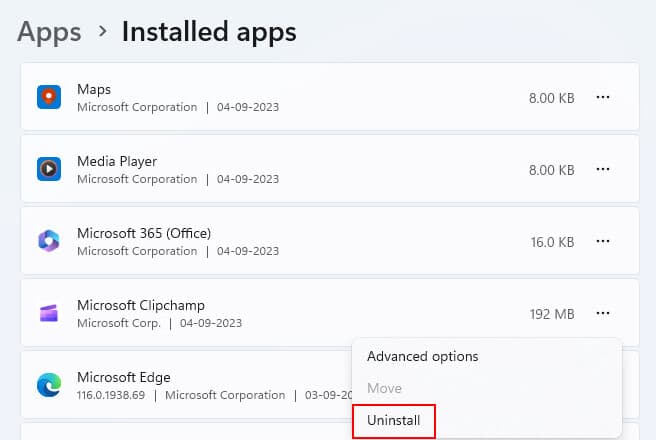Select the Microsoft Clipchamp name
Viewport: 656px width, 440px height.
pyautogui.click(x=141, y=305)
